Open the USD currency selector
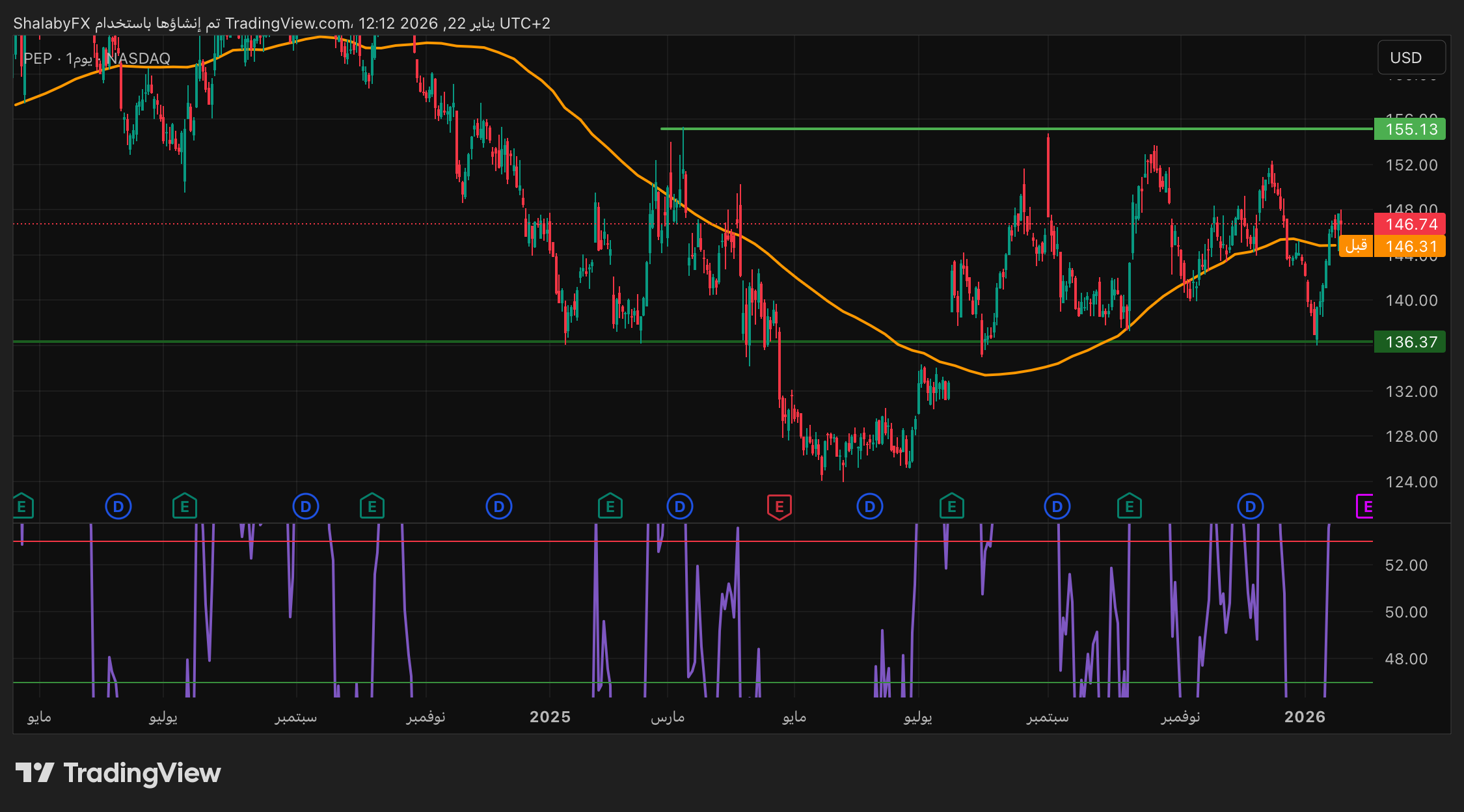 [1411, 58]
